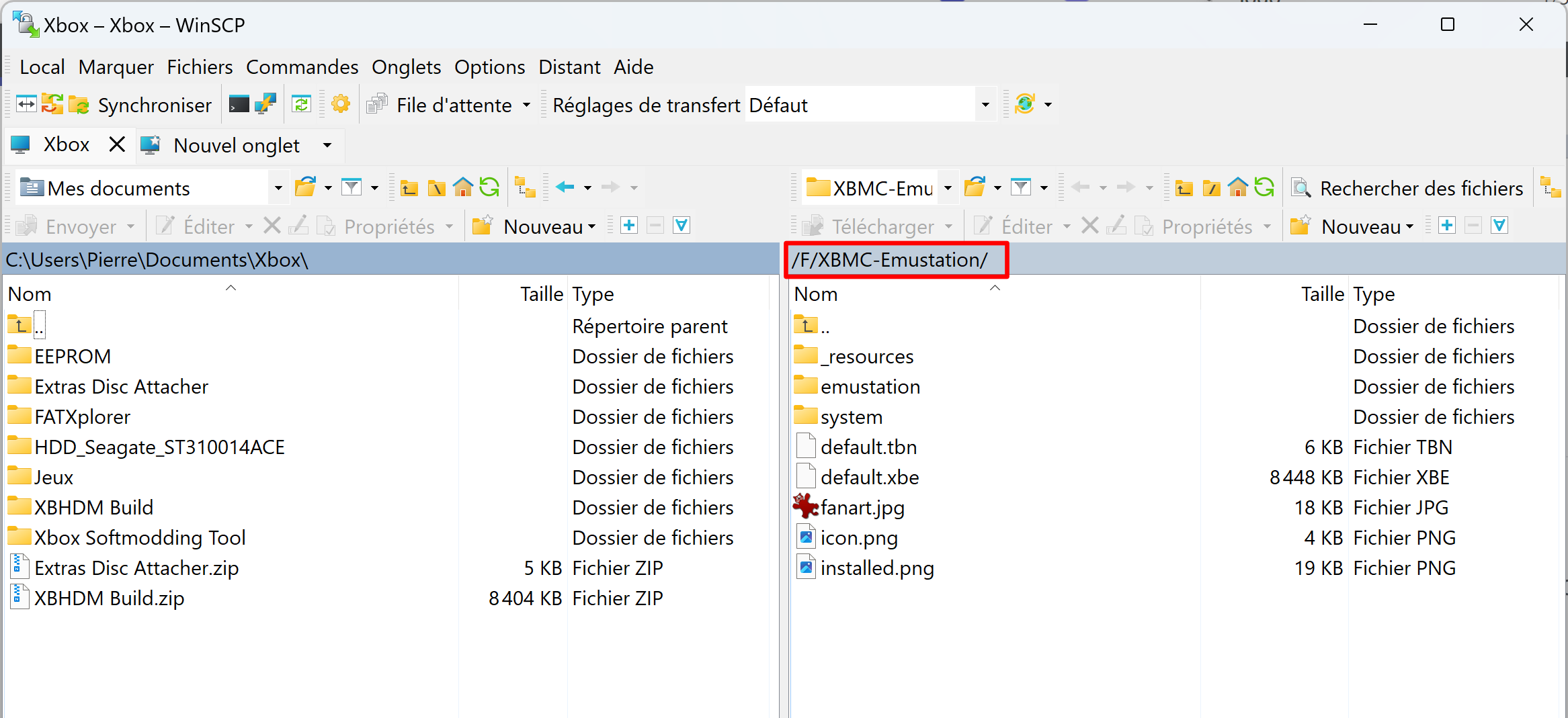Screen dimensions: 1568x718
Task: Open the Options menu
Action: [x=489, y=67]
